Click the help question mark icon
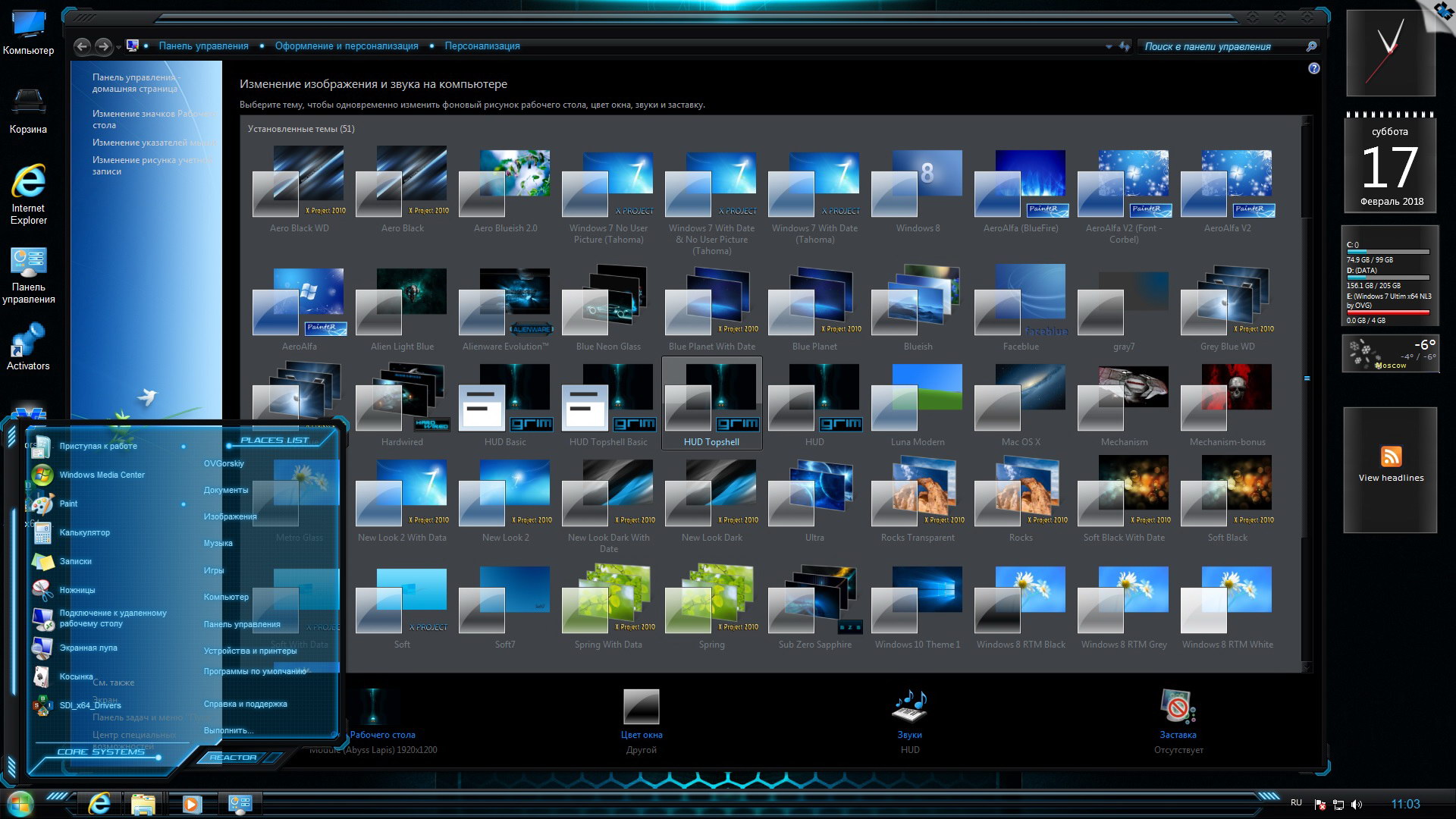 (1314, 68)
